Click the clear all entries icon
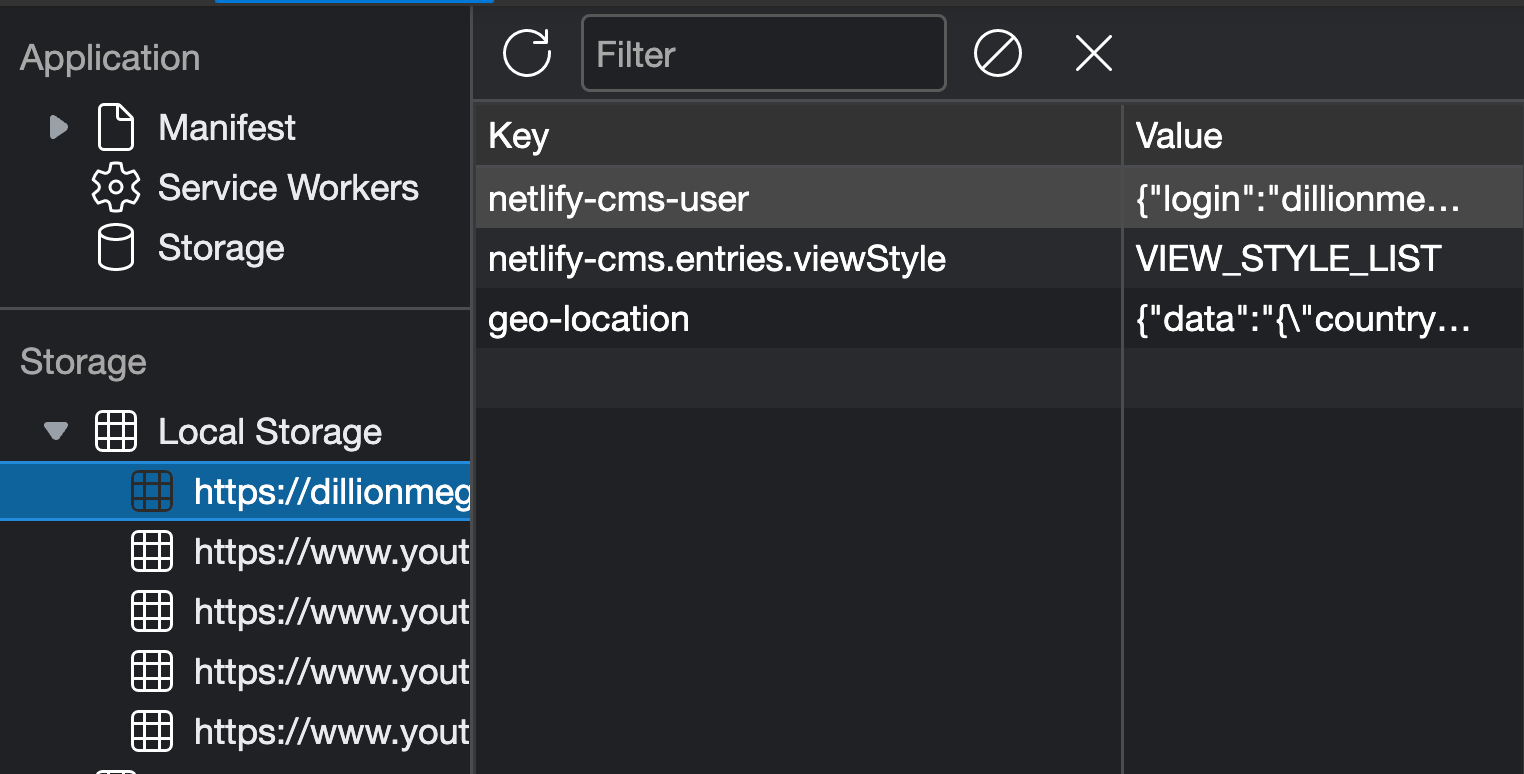Screen dimensions: 1524x774 [x=997, y=53]
